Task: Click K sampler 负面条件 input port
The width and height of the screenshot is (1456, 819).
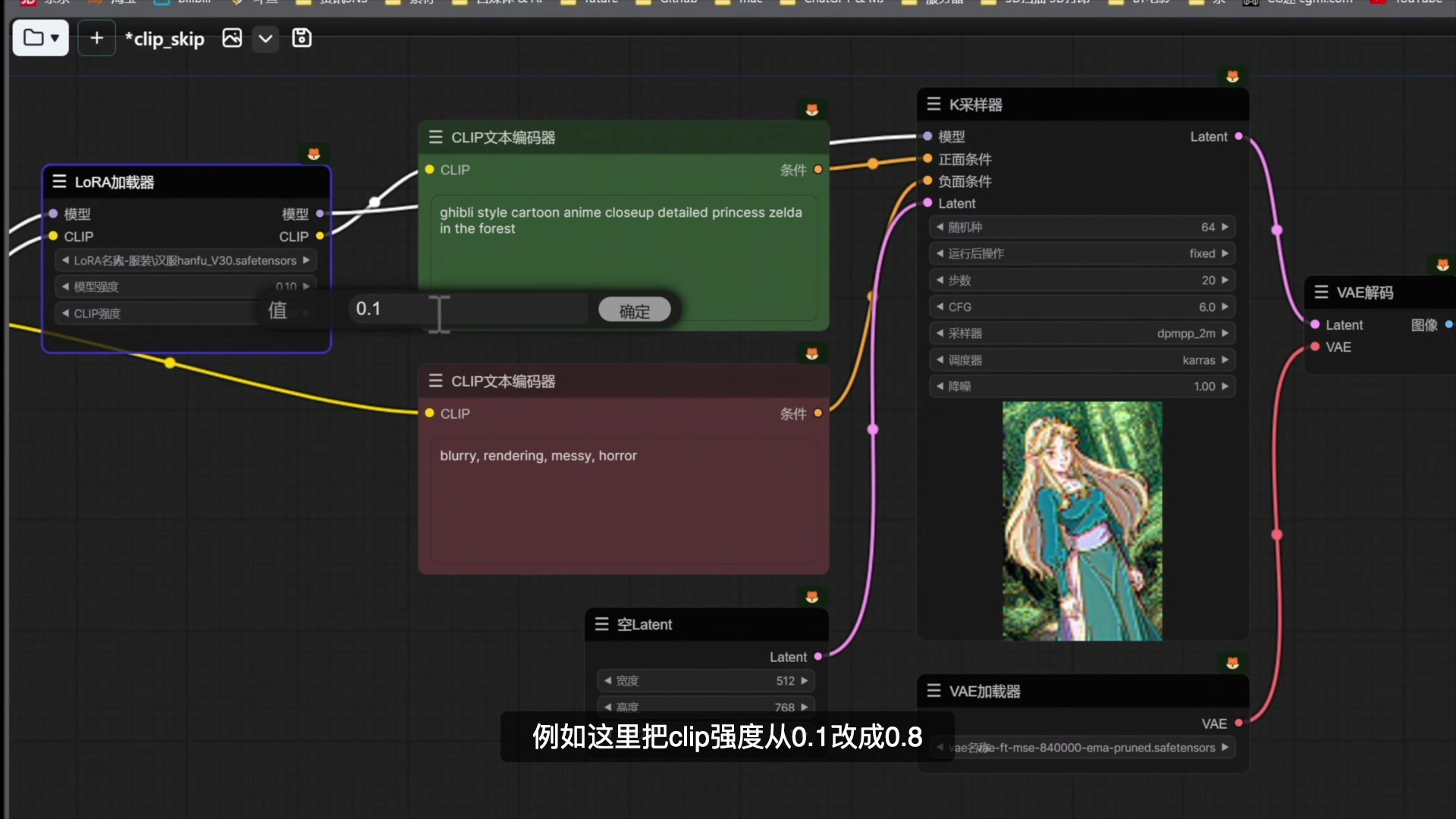Action: pyautogui.click(x=927, y=180)
